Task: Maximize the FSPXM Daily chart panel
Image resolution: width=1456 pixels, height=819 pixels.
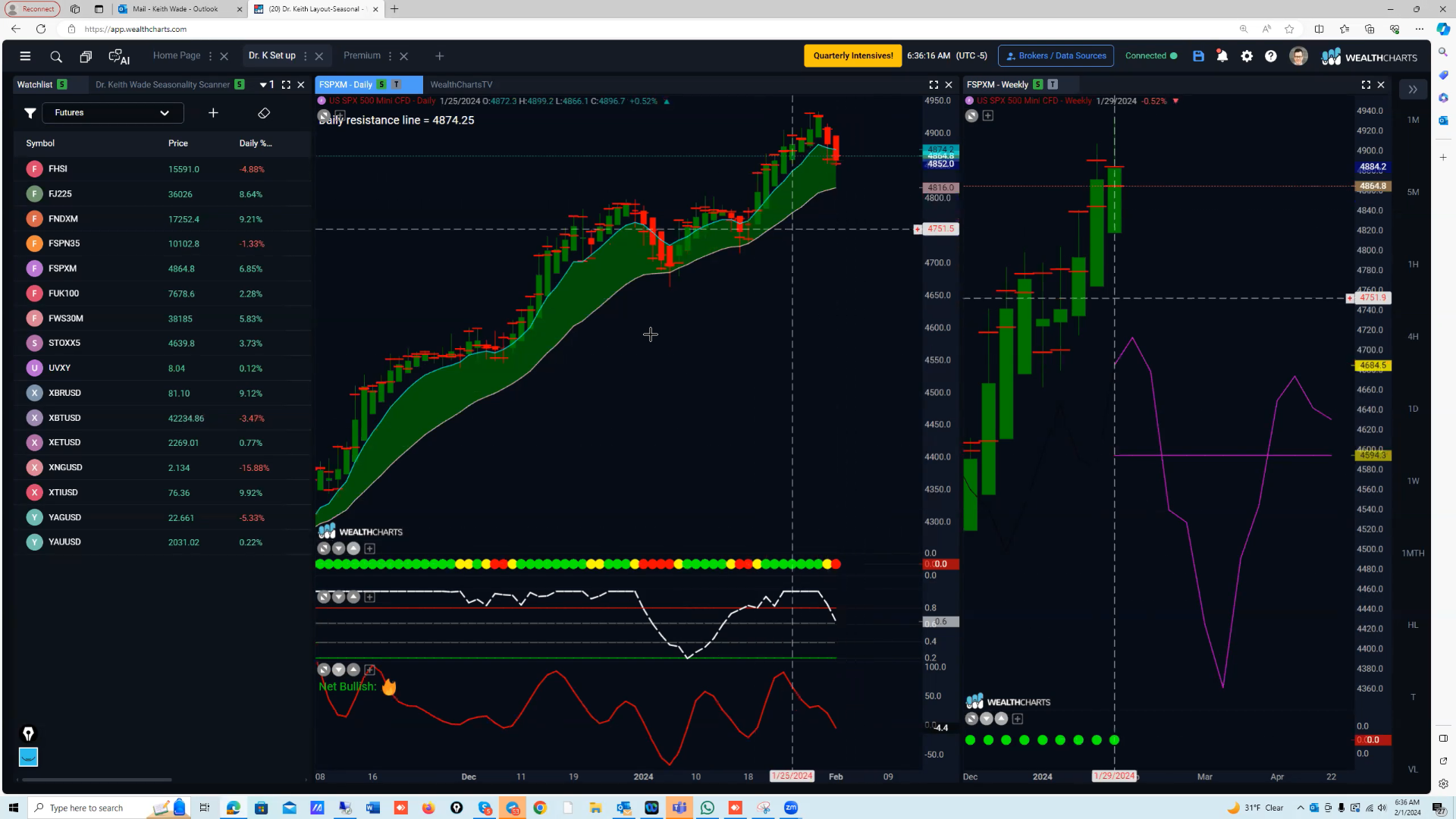Action: (934, 85)
